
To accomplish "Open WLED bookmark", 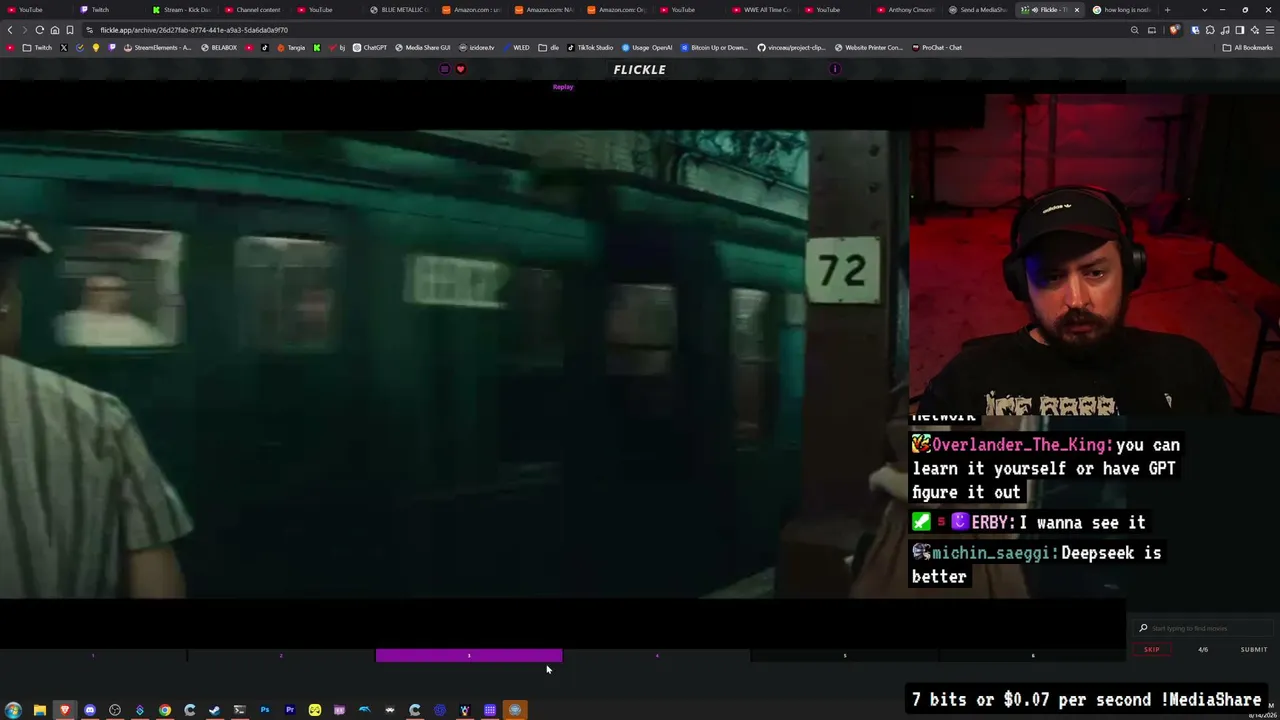I will [x=516, y=47].
